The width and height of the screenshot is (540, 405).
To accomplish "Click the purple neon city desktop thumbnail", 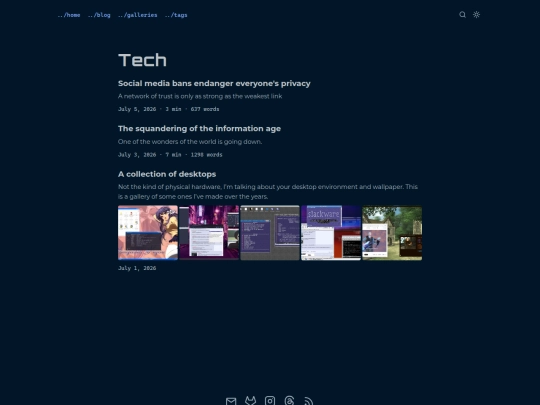I will 209,232.
